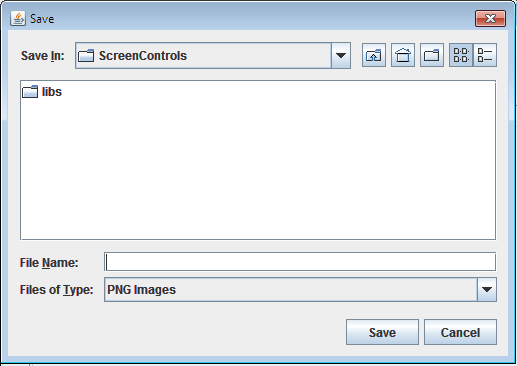Click the Java icon in title bar

coord(18,18)
